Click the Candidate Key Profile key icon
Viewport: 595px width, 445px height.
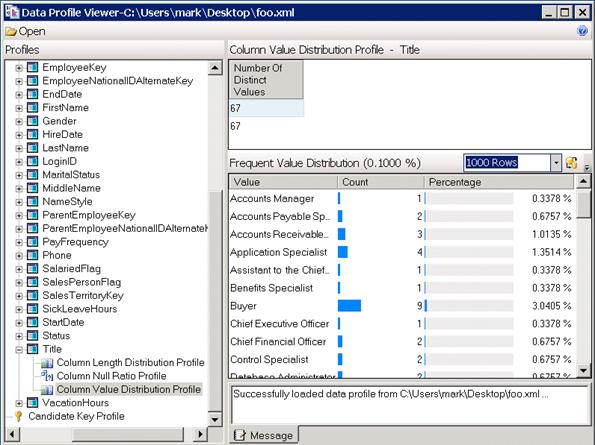19,417
